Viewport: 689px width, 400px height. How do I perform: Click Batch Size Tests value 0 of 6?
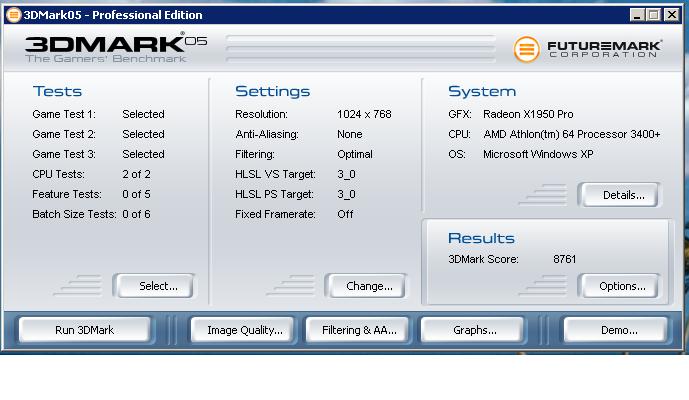(136, 215)
